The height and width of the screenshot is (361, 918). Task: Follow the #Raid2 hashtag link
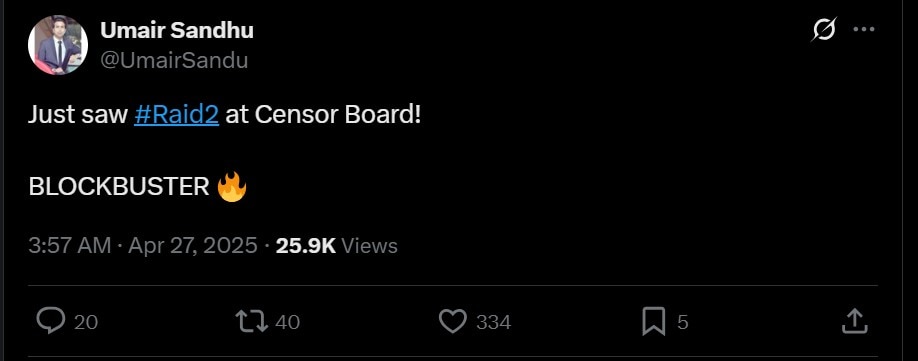pyautogui.click(x=176, y=115)
